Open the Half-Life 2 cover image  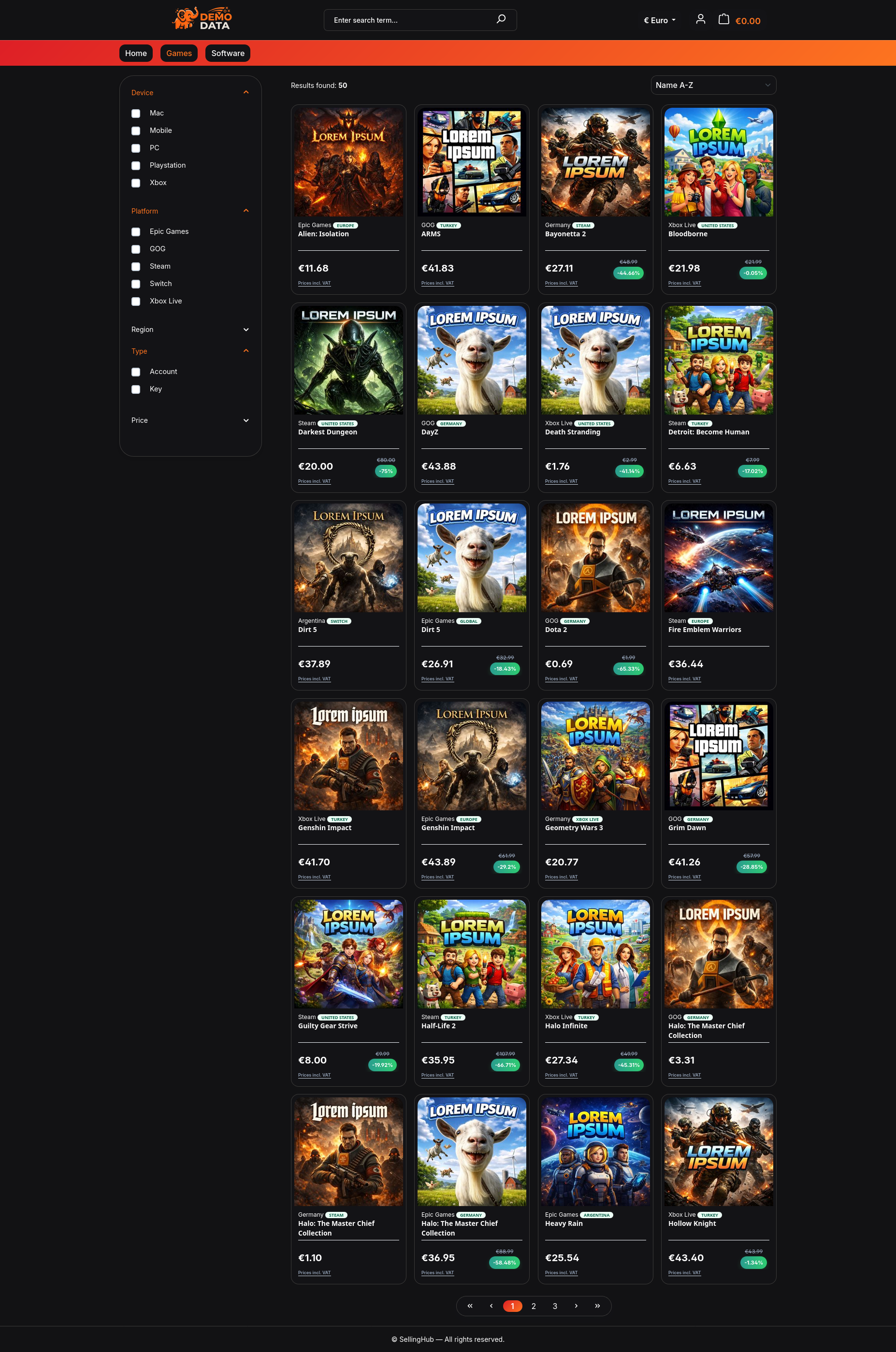tap(472, 954)
